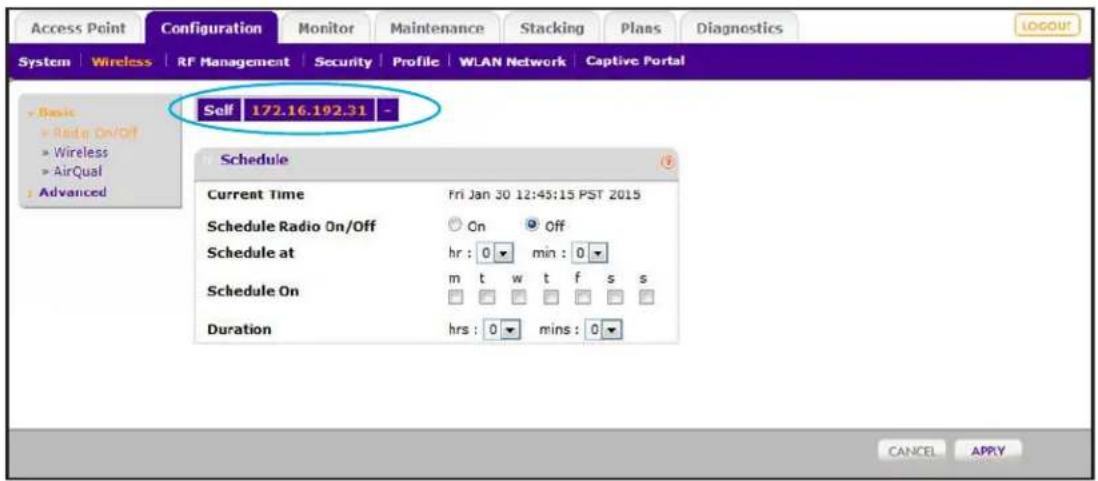Image resolution: width=1098 pixels, height=481 pixels.
Task: Open the Plans tab
Action: pos(641,29)
